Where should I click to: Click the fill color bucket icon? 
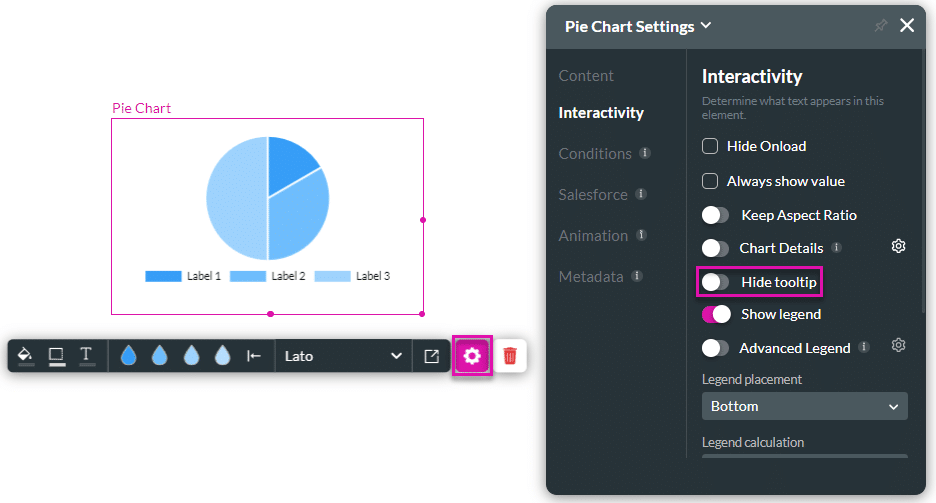coord(26,355)
